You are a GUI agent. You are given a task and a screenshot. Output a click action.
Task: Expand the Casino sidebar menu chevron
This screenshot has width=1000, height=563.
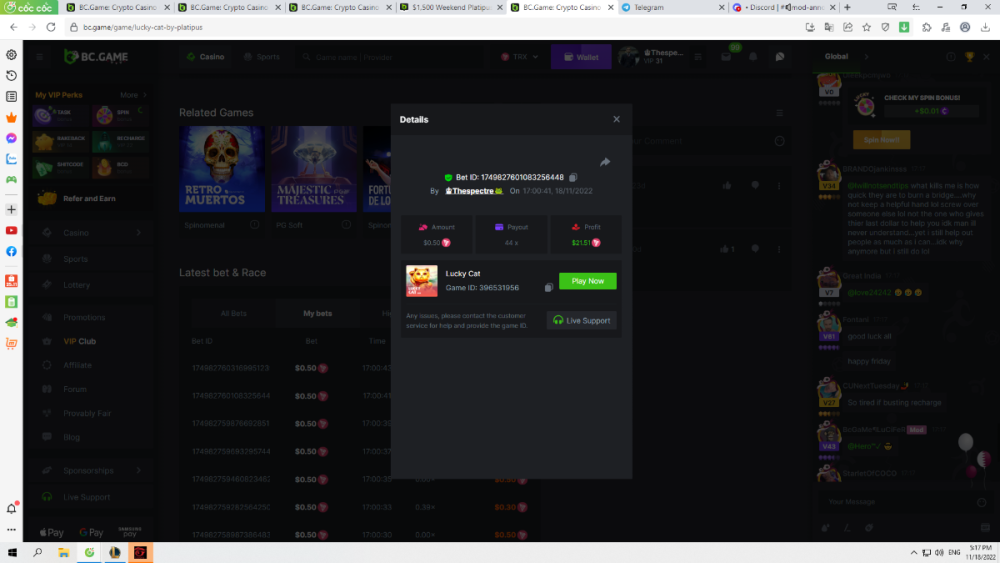138,233
